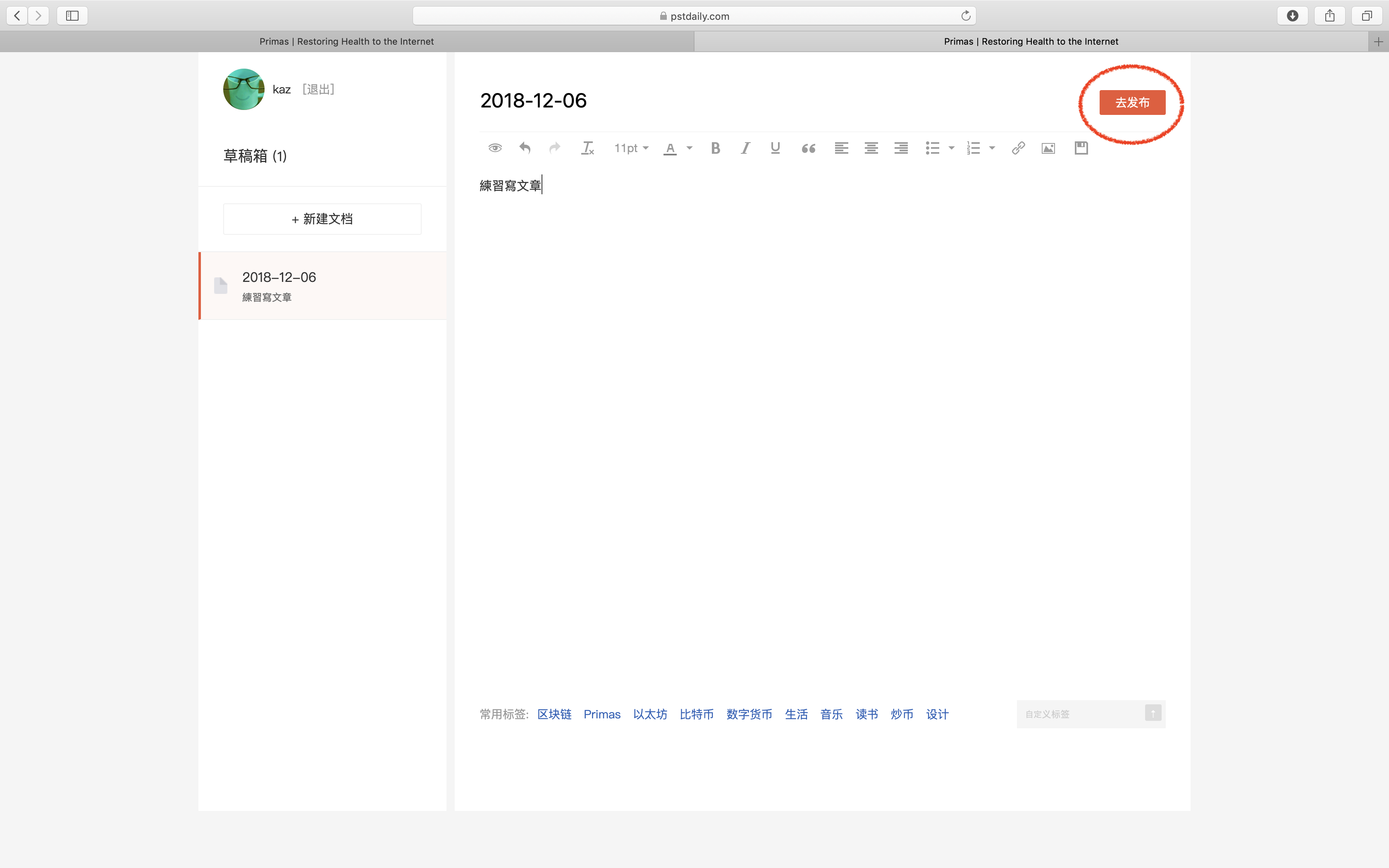Toggle italic formatting
1389x868 pixels.
click(x=745, y=148)
